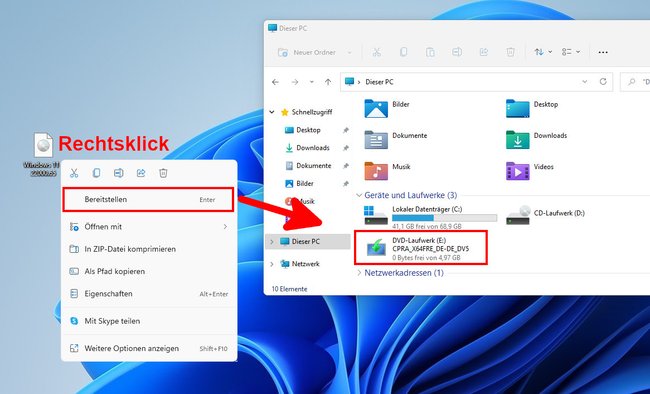
Task: Open Eigenschaften from context menu
Action: pyautogui.click(x=148, y=294)
